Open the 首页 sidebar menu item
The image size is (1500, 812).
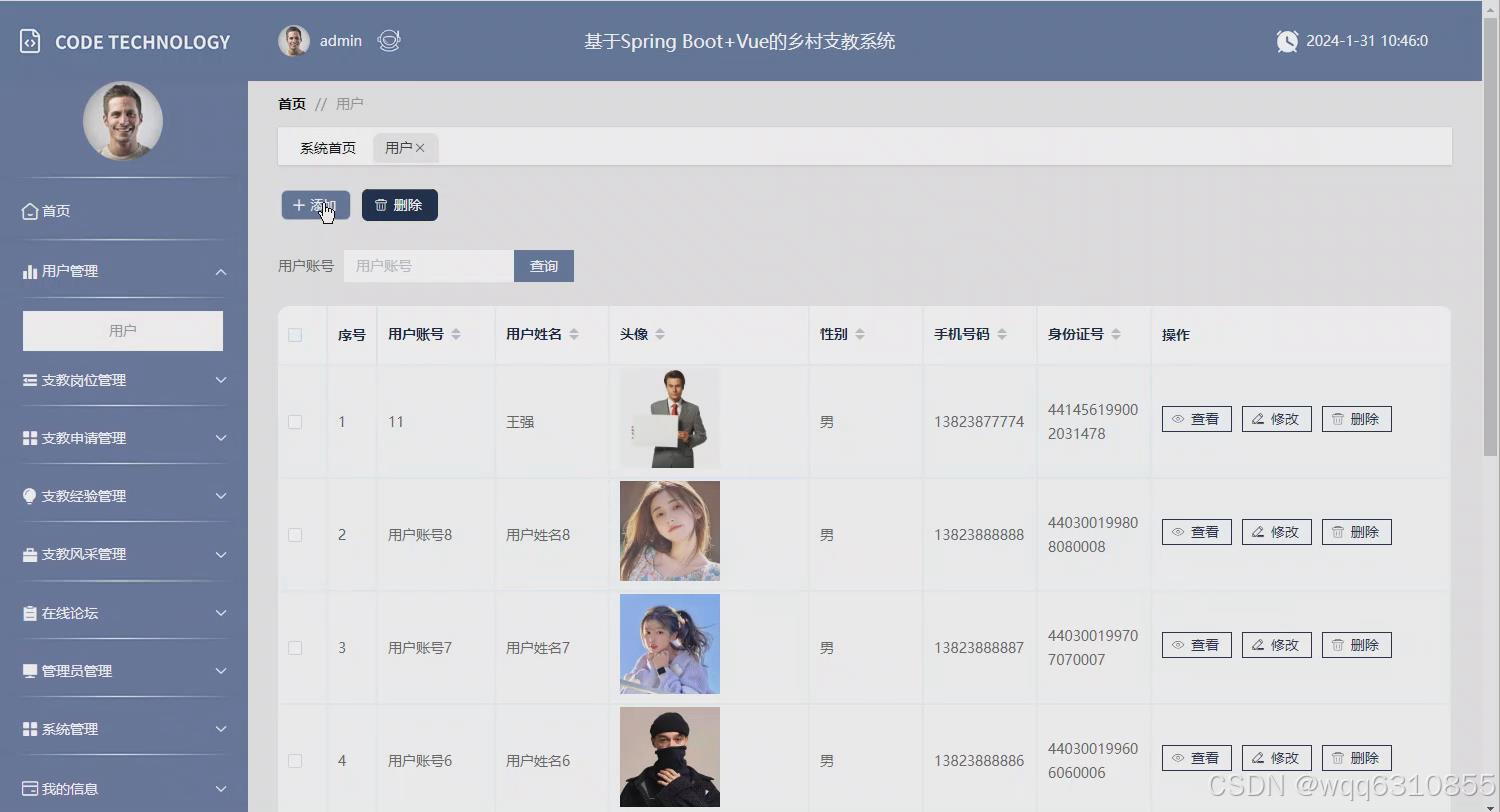pos(123,211)
